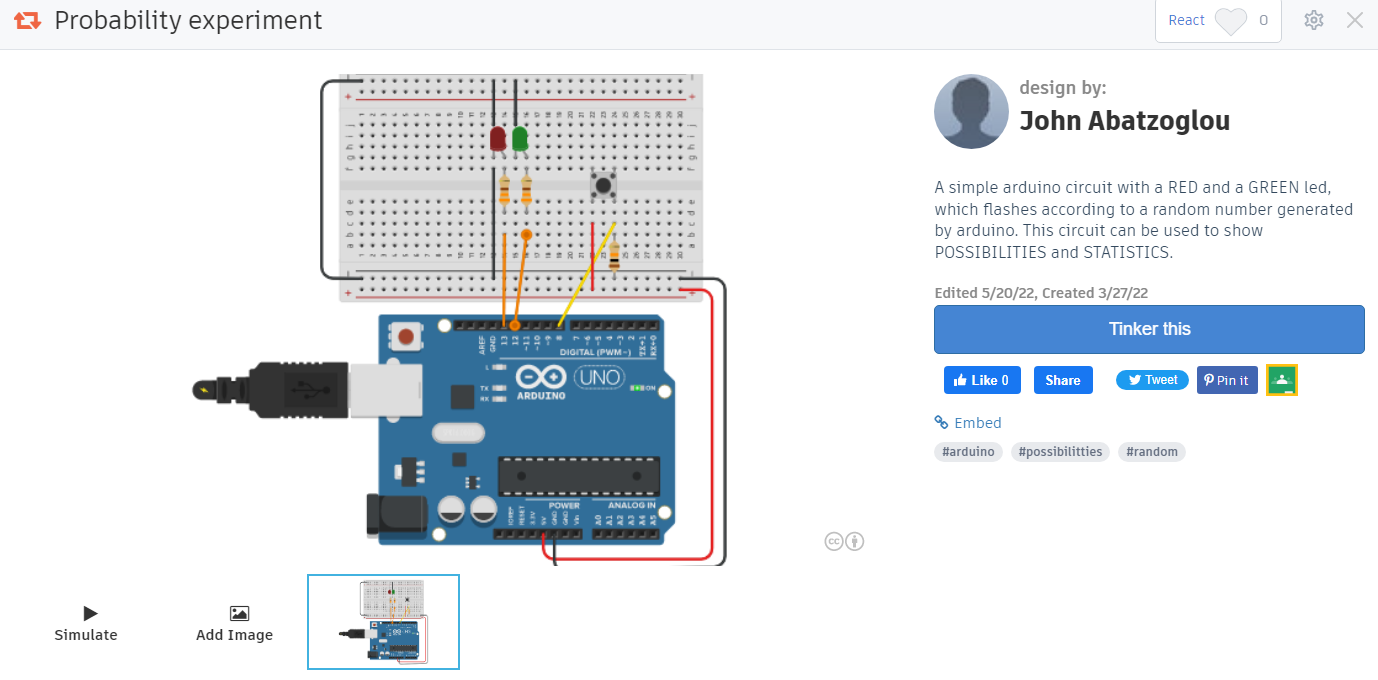Click the heart React icon

1230,21
